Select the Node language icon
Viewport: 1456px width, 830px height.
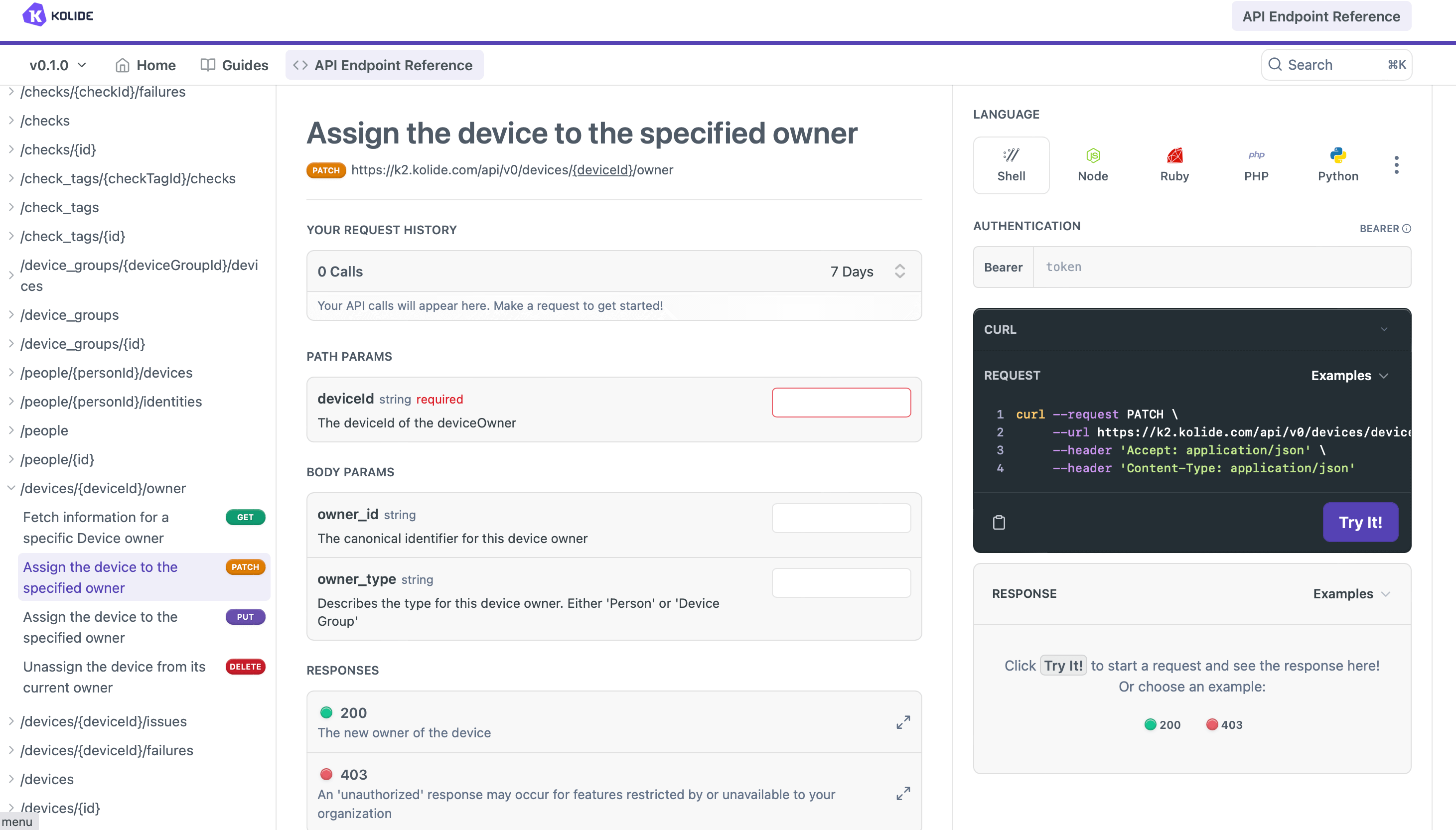click(x=1092, y=165)
